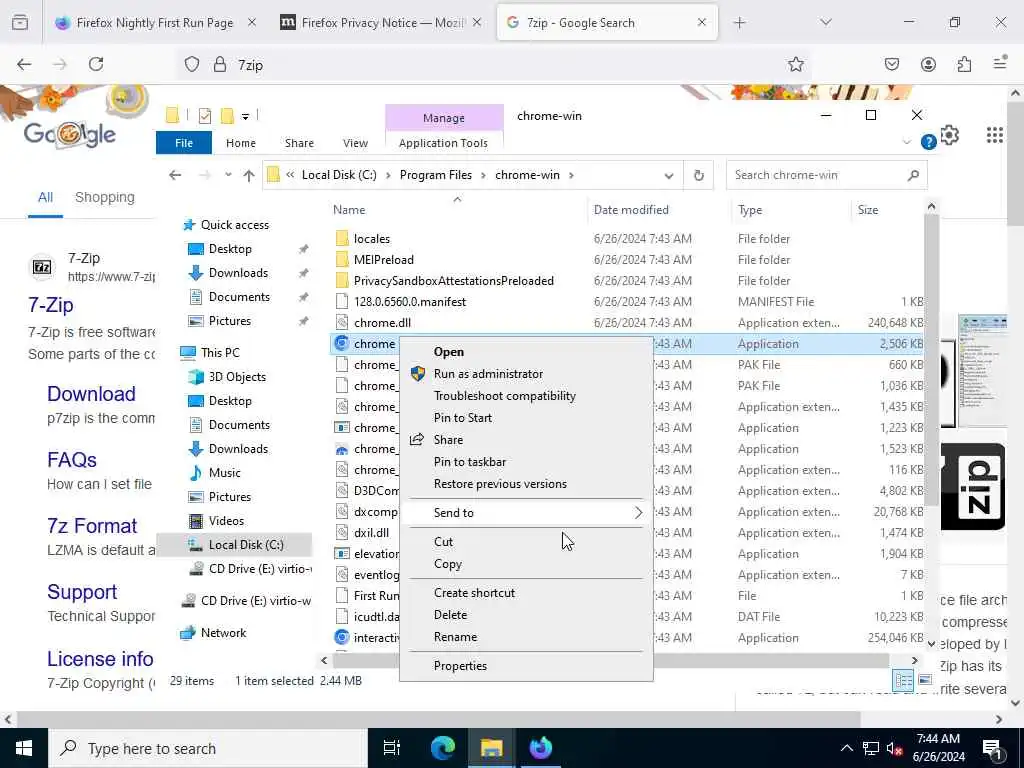The width and height of the screenshot is (1024, 768).
Task: Click the chevron after chrome-win in the path
Action: [571, 175]
